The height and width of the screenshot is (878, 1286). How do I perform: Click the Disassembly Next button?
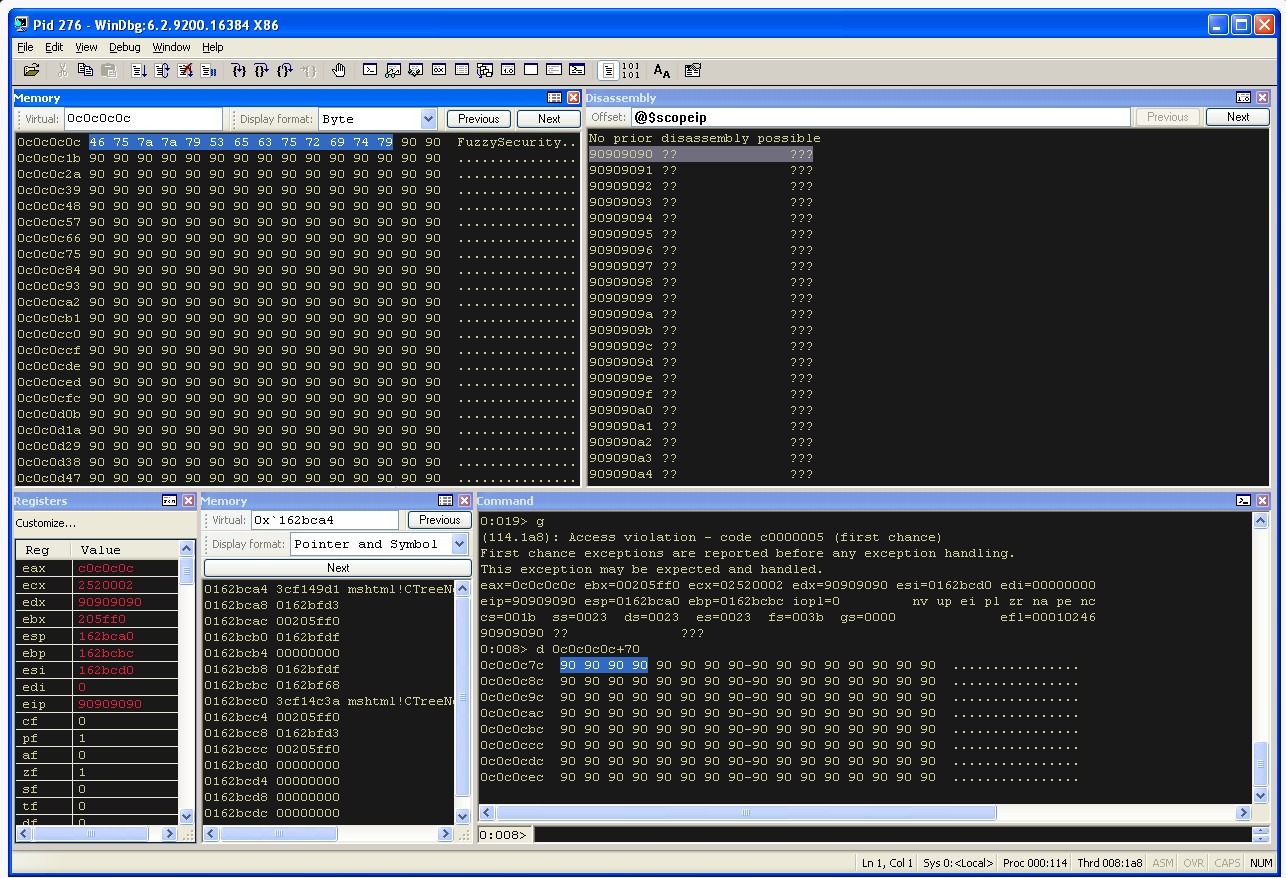pyautogui.click(x=1238, y=117)
